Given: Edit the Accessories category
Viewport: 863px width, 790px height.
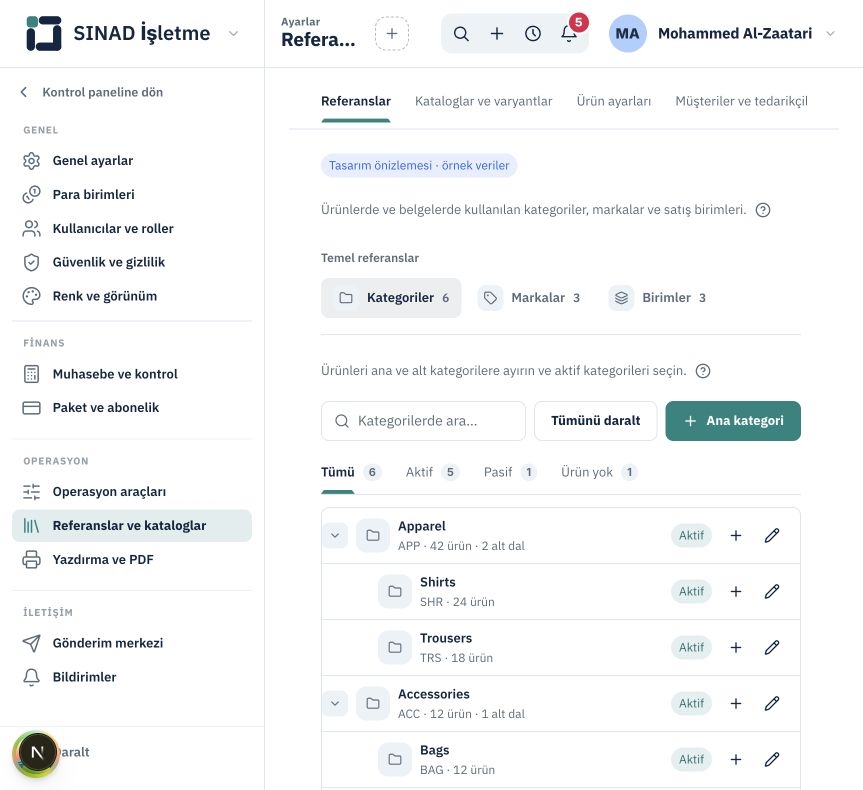Looking at the screenshot, I should point(772,704).
